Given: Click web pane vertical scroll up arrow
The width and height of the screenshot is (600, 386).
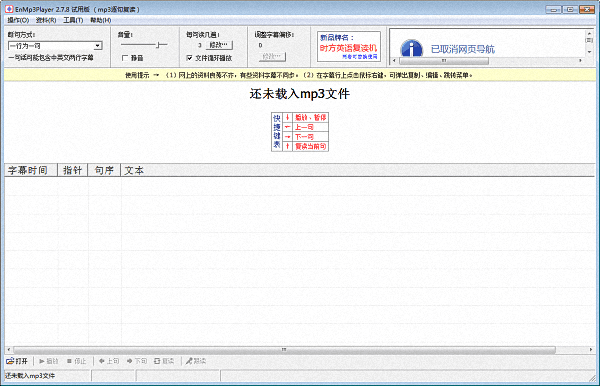Looking at the screenshot, I should 589,33.
